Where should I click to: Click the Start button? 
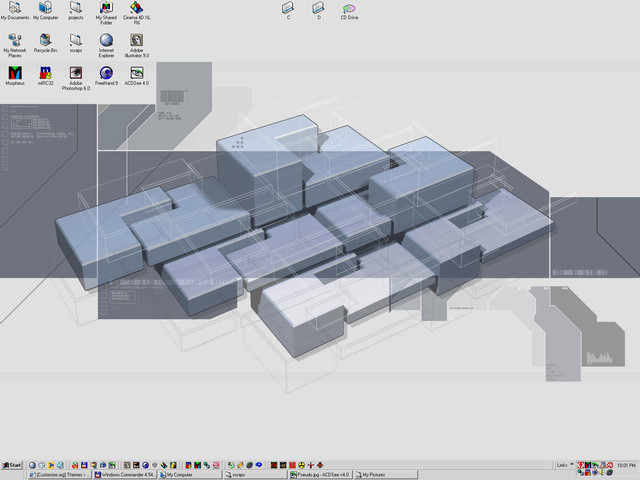pyautogui.click(x=13, y=465)
